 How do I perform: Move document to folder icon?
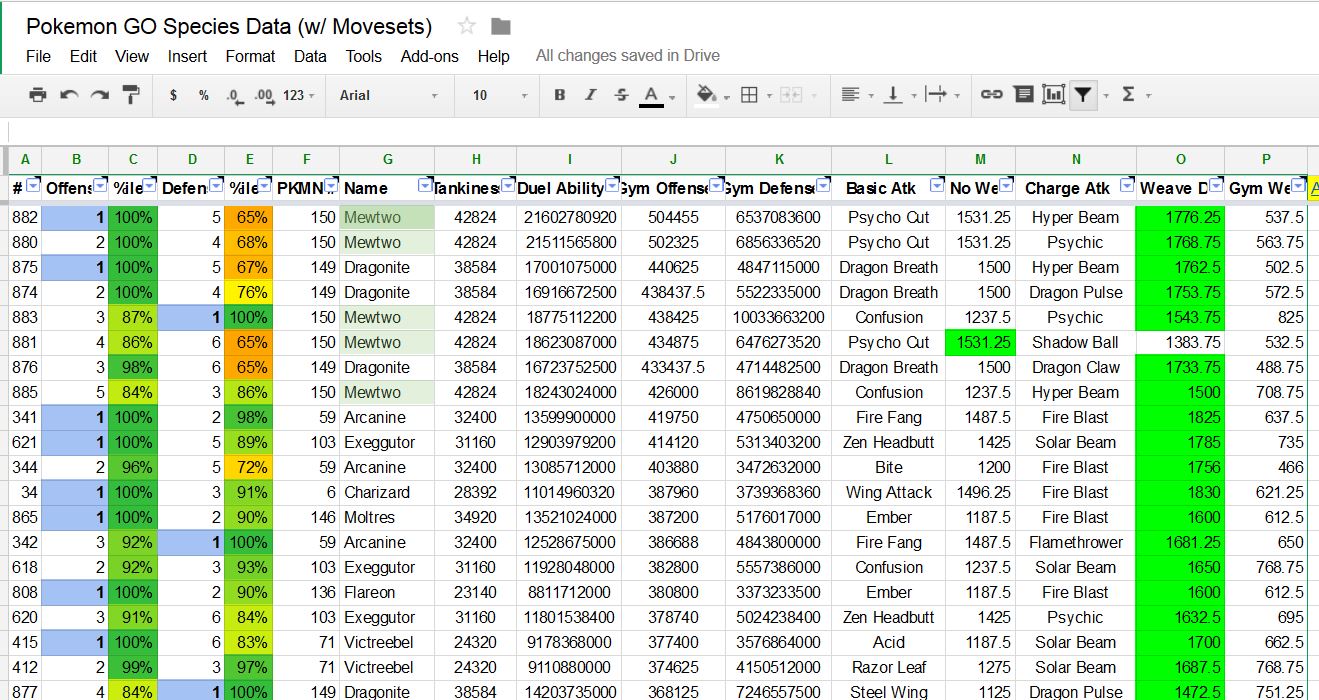pos(501,26)
